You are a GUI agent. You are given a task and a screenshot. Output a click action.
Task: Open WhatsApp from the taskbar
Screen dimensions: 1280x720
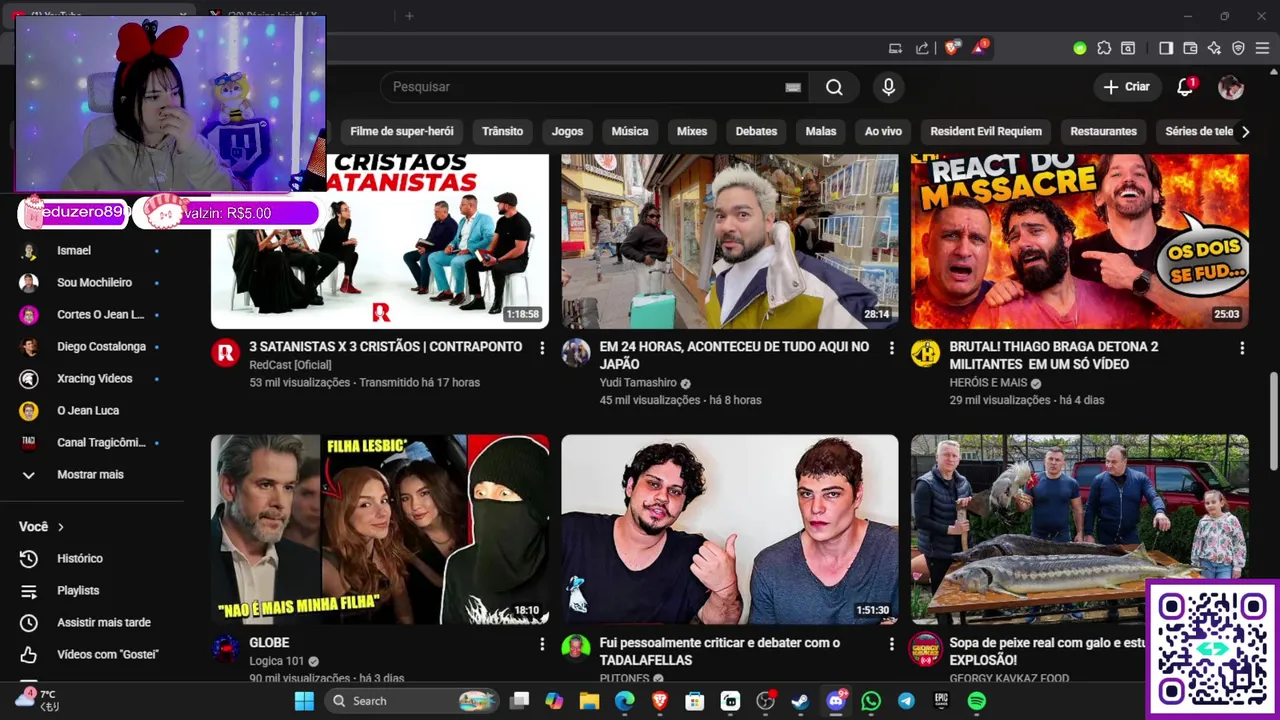pyautogui.click(x=871, y=701)
